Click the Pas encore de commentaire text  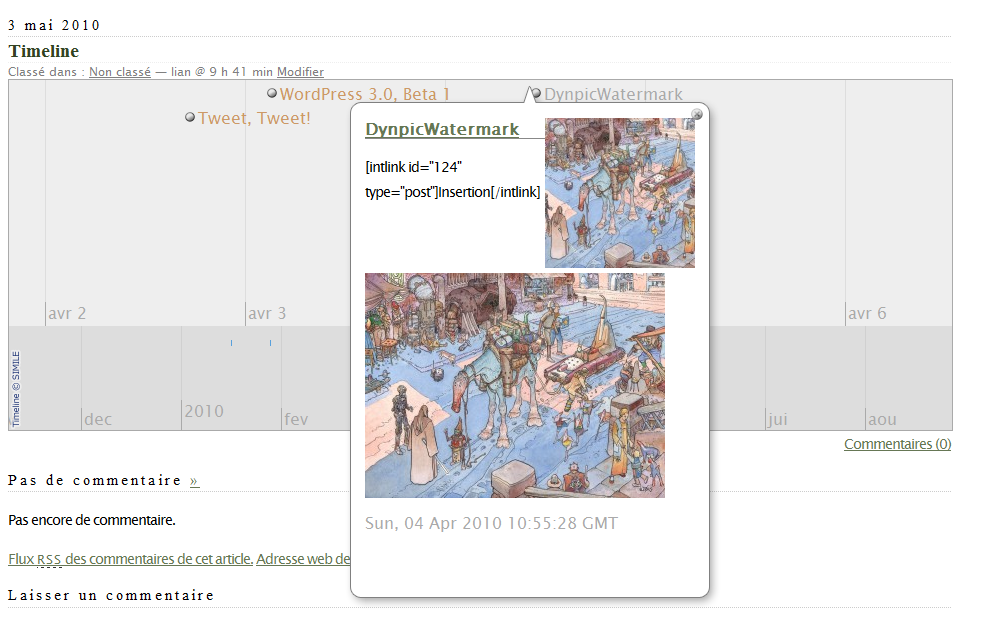tap(91, 520)
